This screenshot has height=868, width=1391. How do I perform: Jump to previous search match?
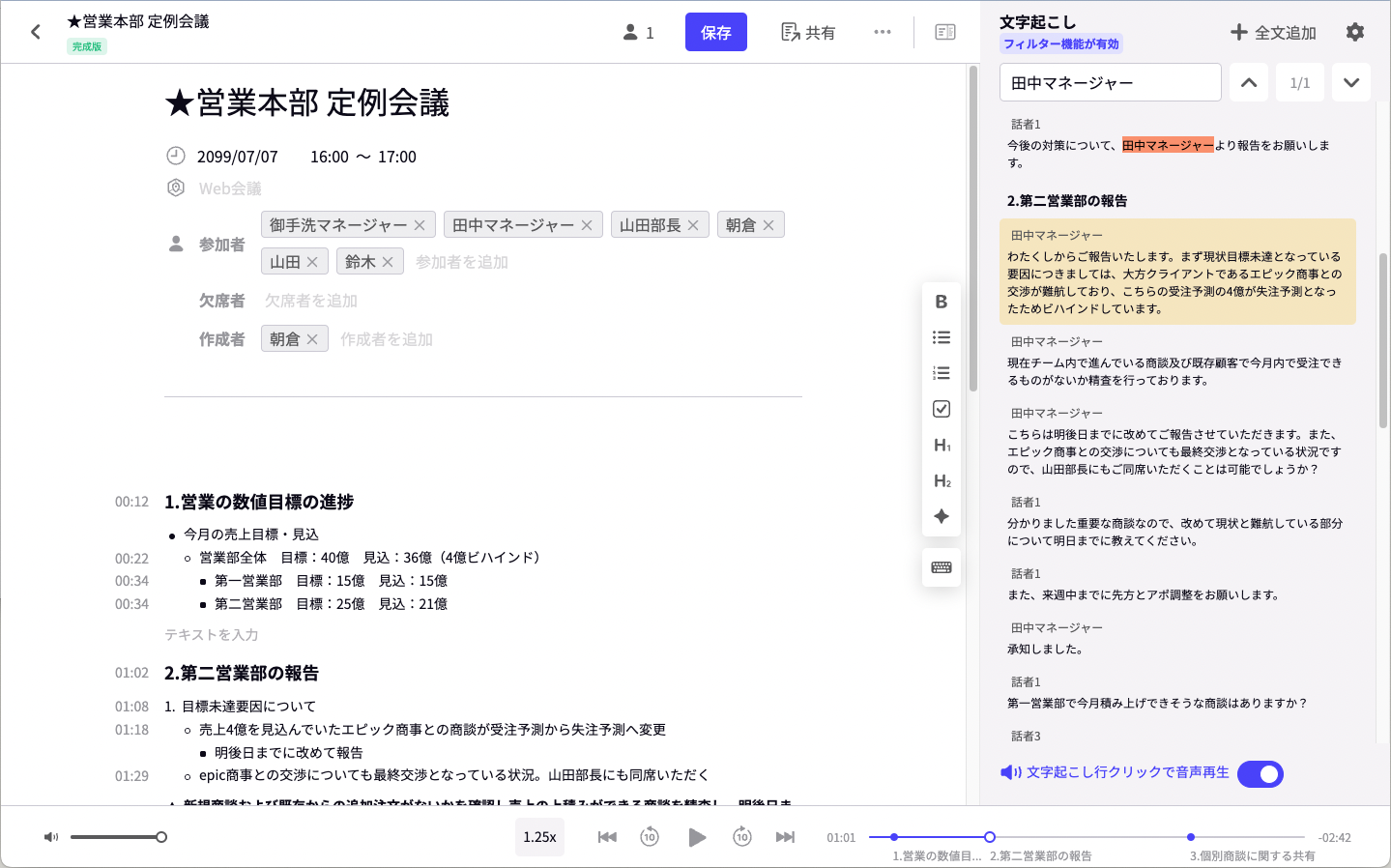click(x=1249, y=83)
